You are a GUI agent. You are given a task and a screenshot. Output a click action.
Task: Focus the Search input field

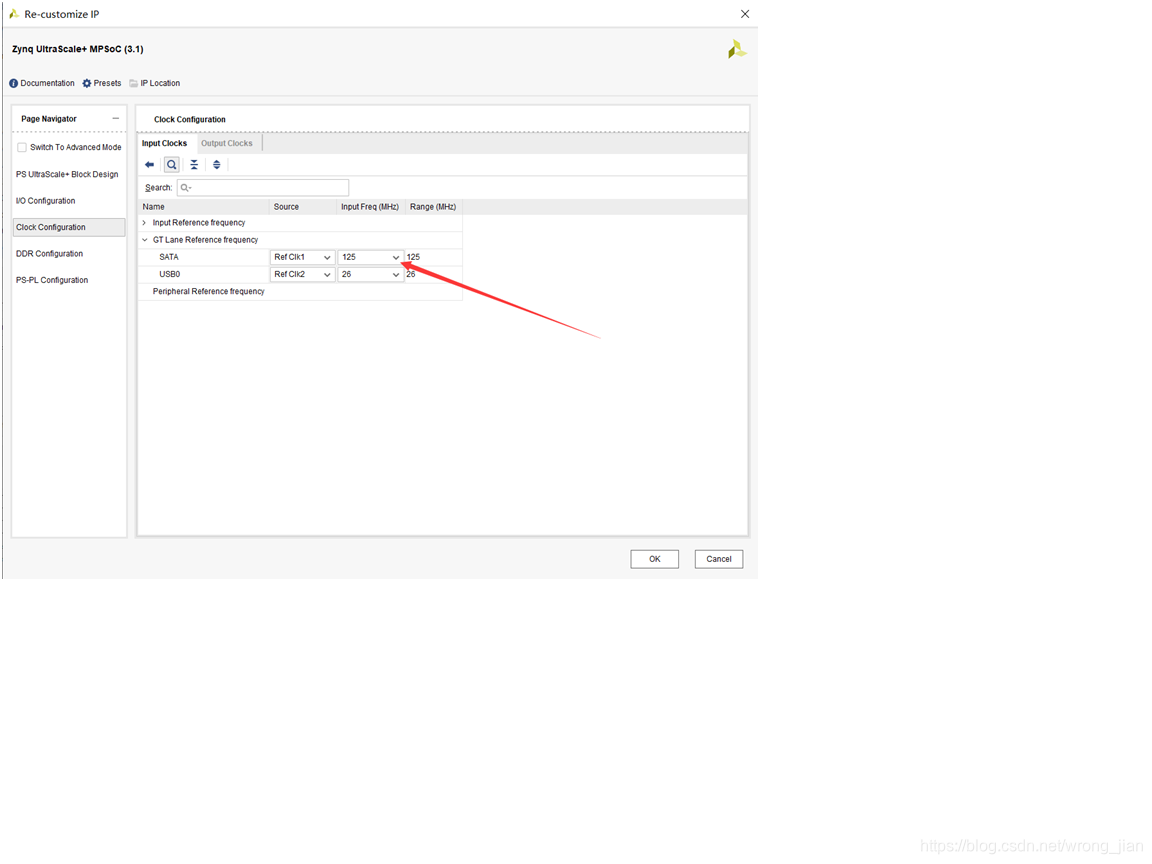(263, 187)
